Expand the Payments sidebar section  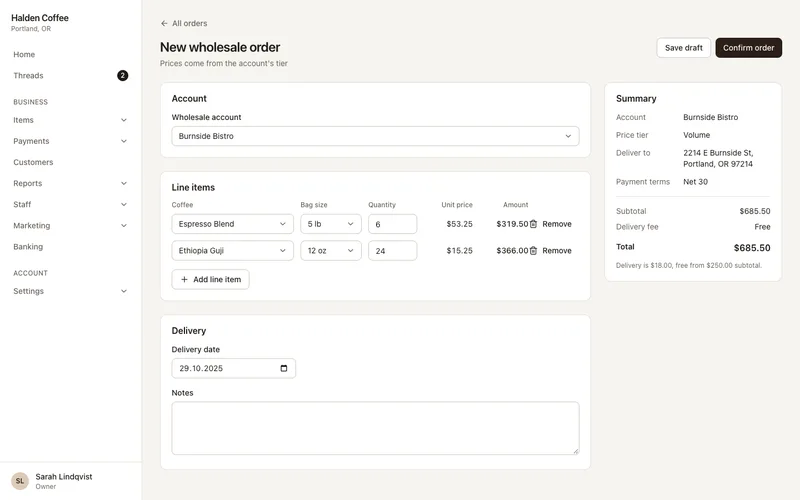(123, 141)
